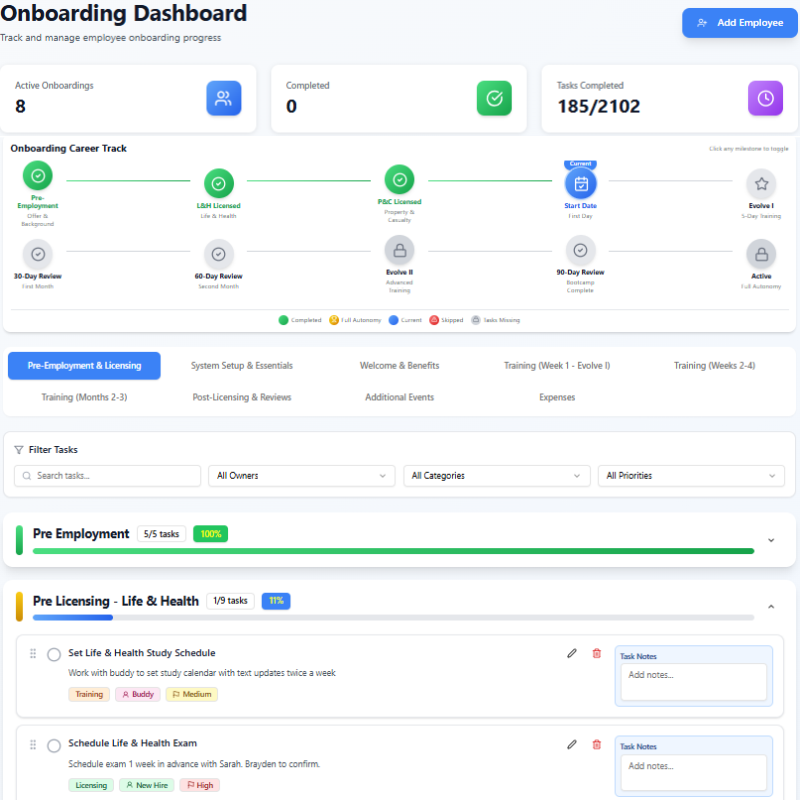
Task: Switch to the Expenses tab
Action: tap(557, 397)
